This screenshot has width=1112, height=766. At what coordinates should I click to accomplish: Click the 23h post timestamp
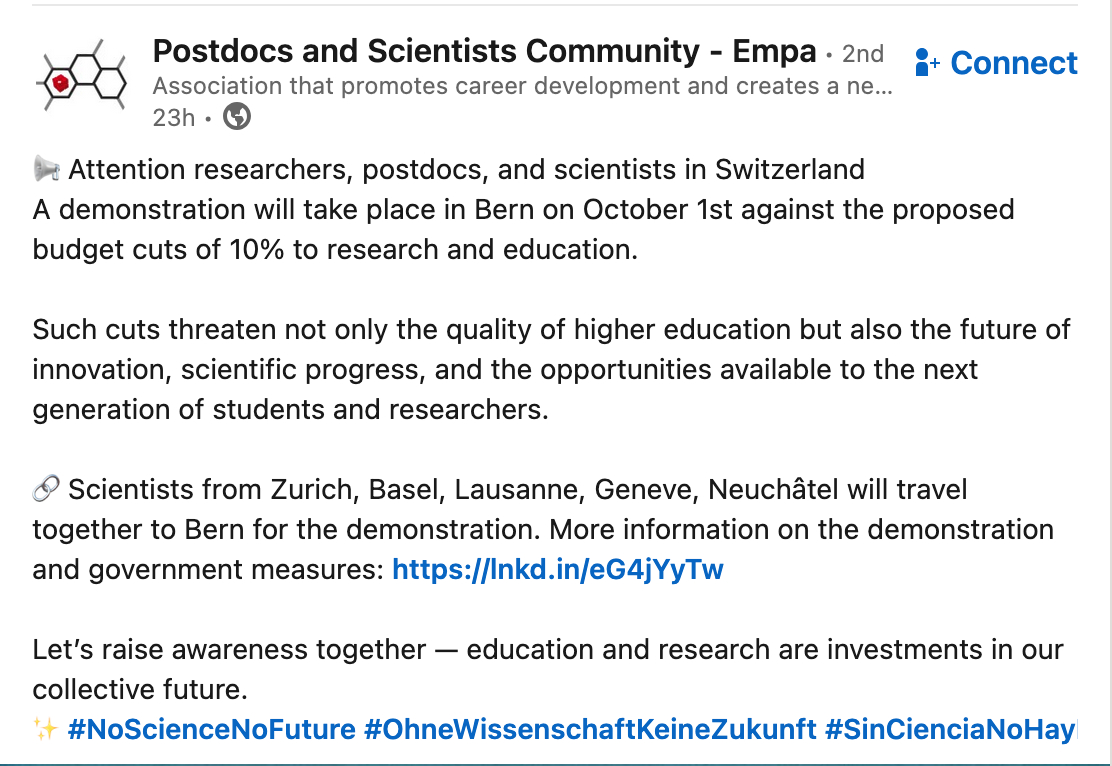[x=173, y=117]
